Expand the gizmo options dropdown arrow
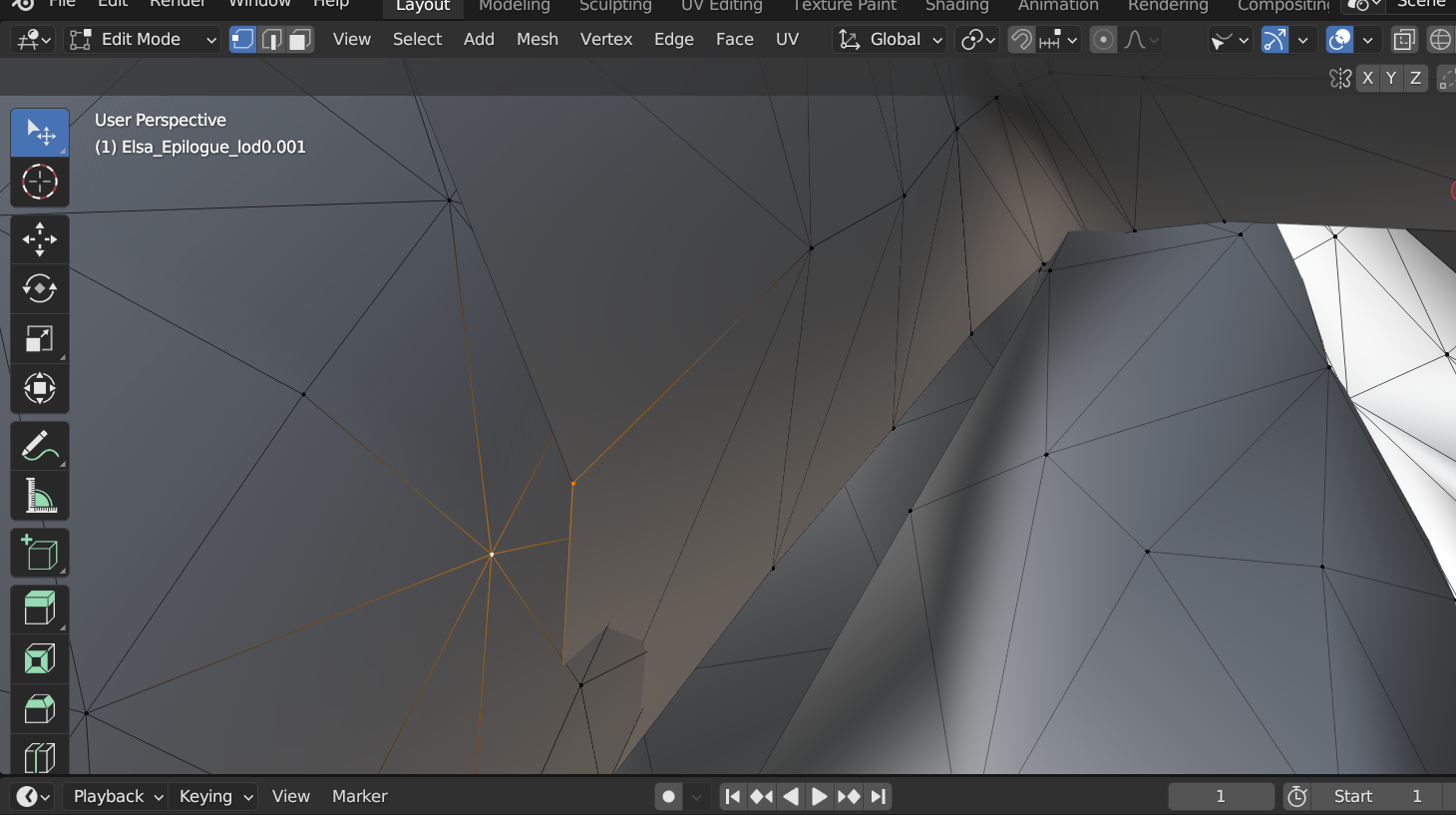The width and height of the screenshot is (1456, 815). (x=1302, y=39)
